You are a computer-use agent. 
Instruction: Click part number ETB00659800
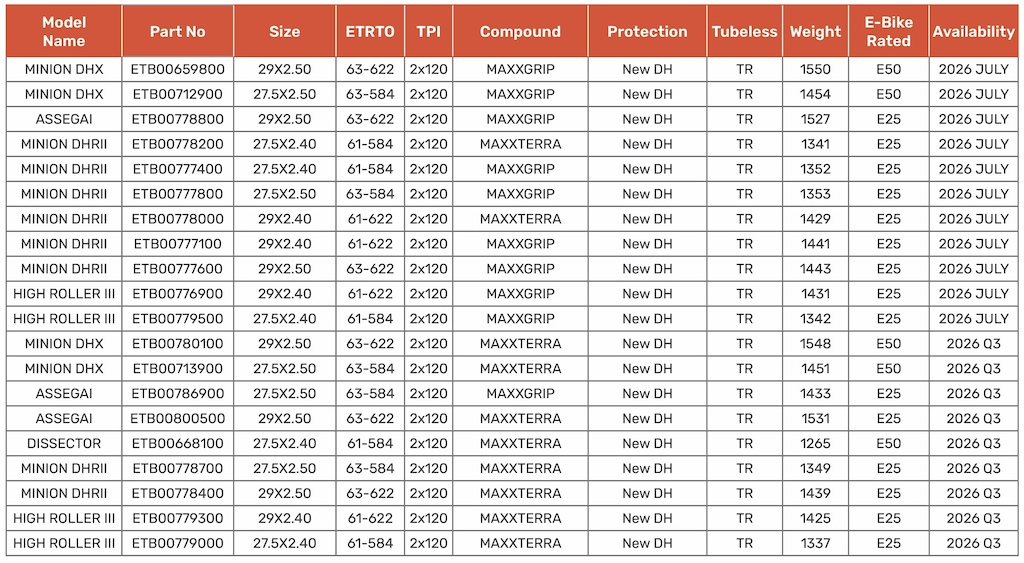tap(178, 69)
